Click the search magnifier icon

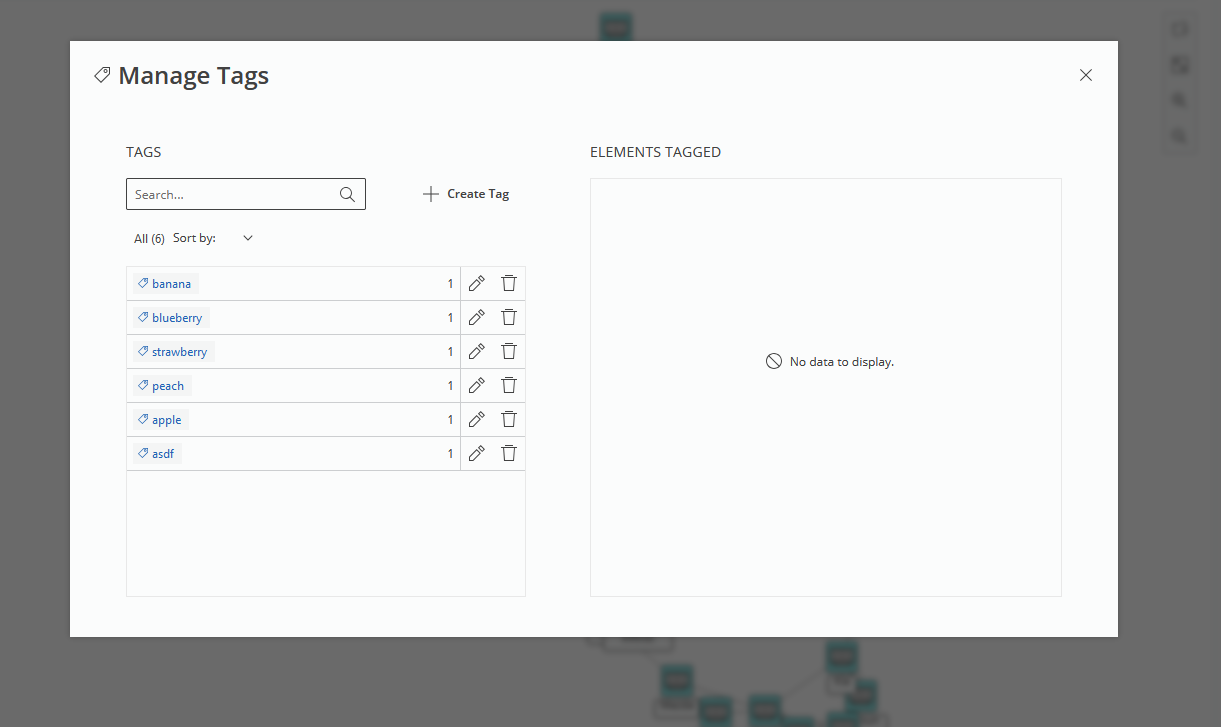click(x=347, y=194)
